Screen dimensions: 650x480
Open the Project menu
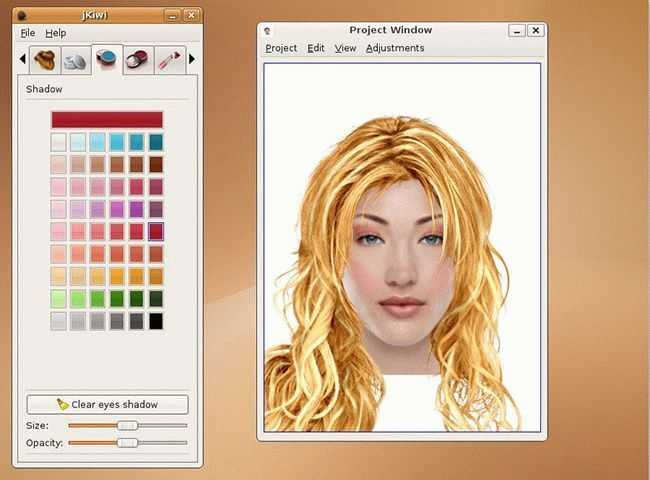[x=281, y=48]
